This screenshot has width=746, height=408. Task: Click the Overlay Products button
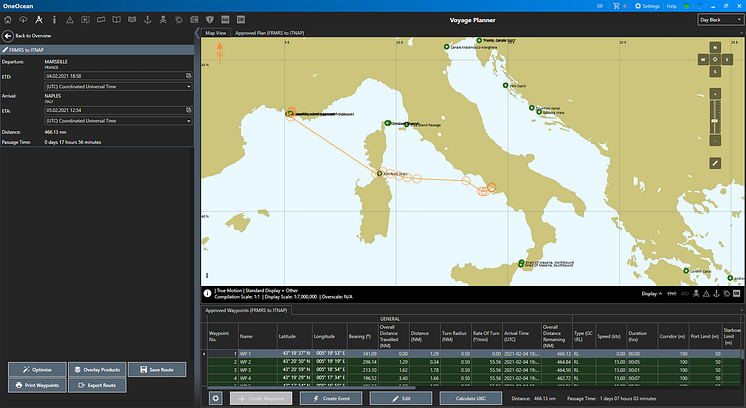tap(97, 369)
